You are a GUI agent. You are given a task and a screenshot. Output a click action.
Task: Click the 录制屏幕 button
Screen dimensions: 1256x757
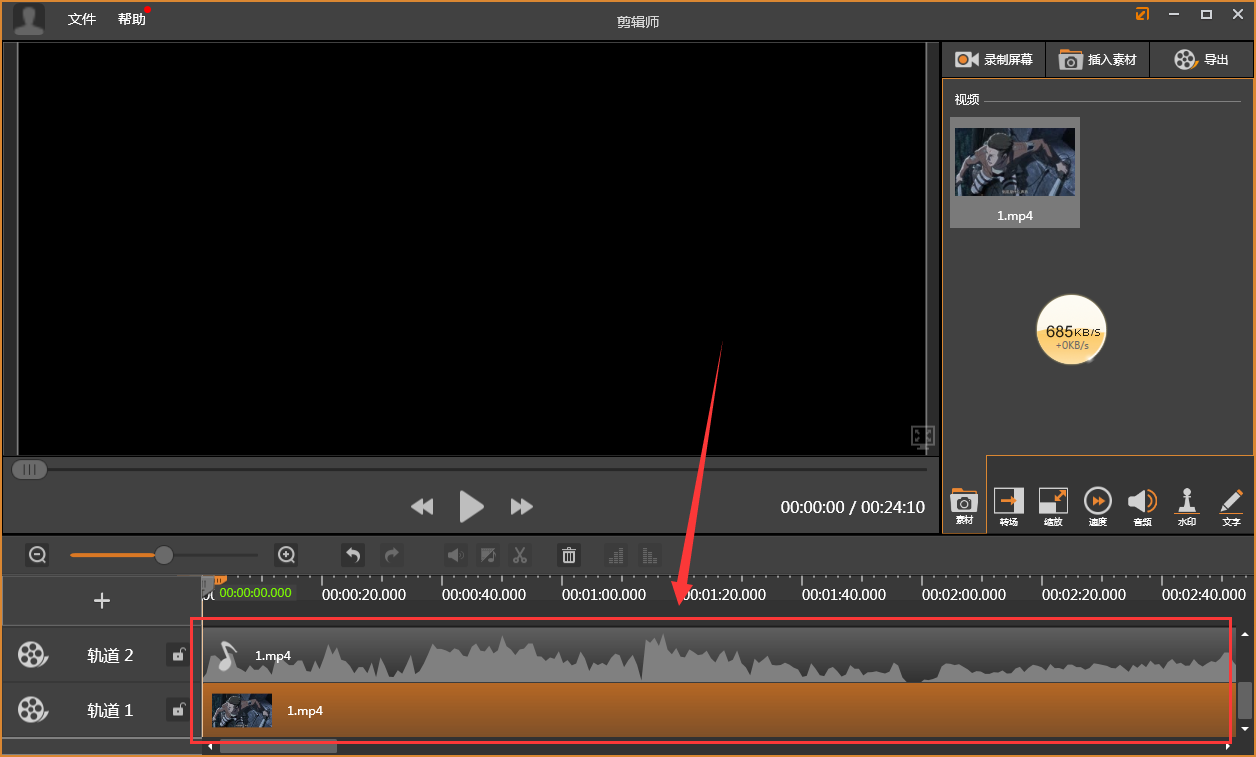(994, 60)
